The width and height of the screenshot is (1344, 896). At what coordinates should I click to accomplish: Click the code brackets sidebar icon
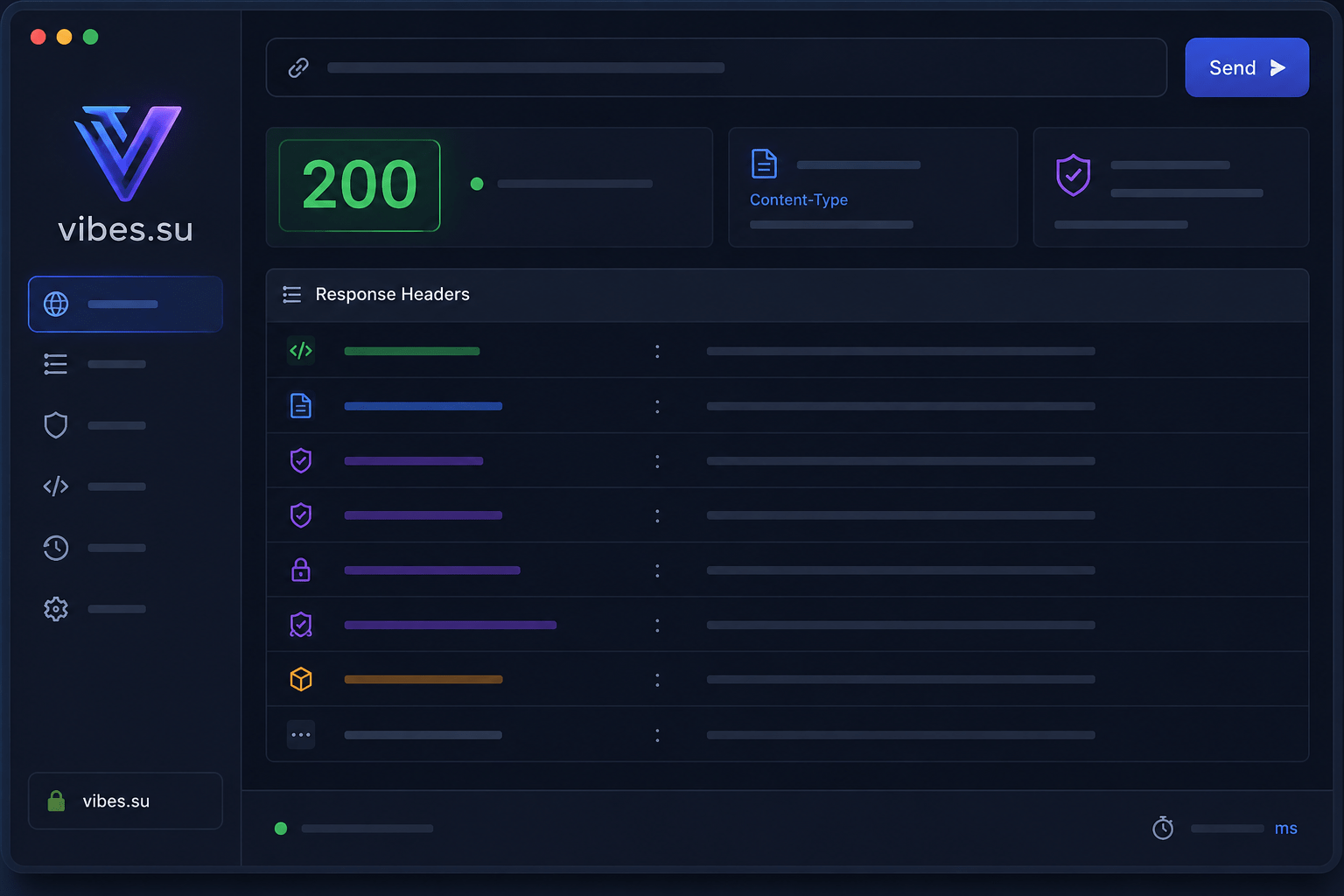click(56, 486)
